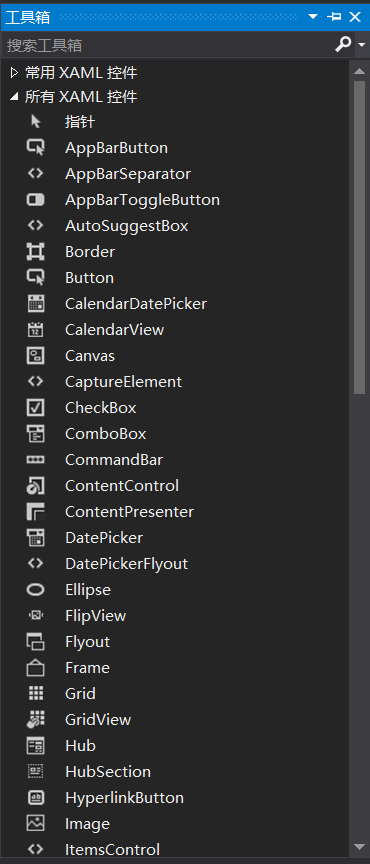Collapse the 所有 XAML 控件 group
This screenshot has width=370, height=864.
click(14, 98)
